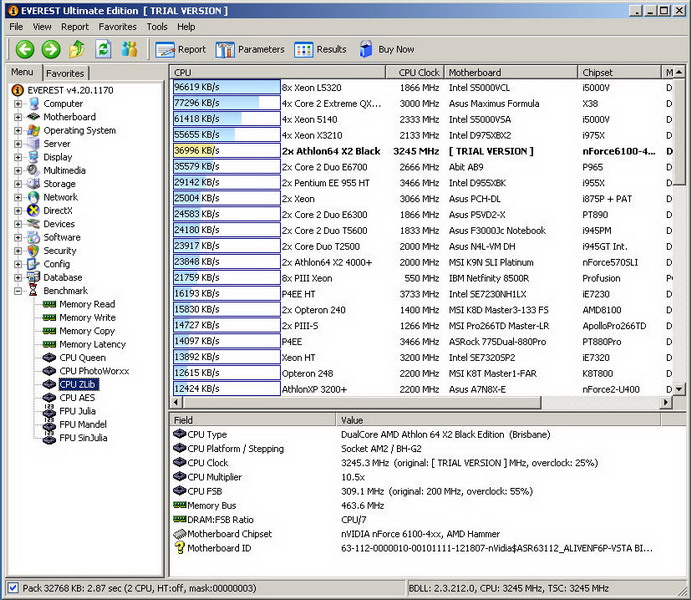
Task: Select the Memory Latency benchmark
Action: click(x=92, y=344)
